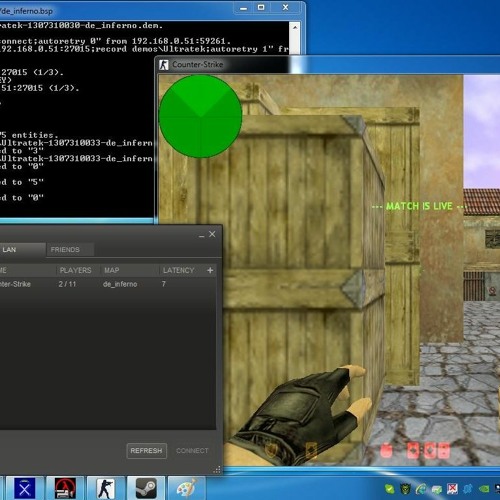Add server with plus icon in server browser
This screenshot has width=500, height=500.
[x=210, y=270]
